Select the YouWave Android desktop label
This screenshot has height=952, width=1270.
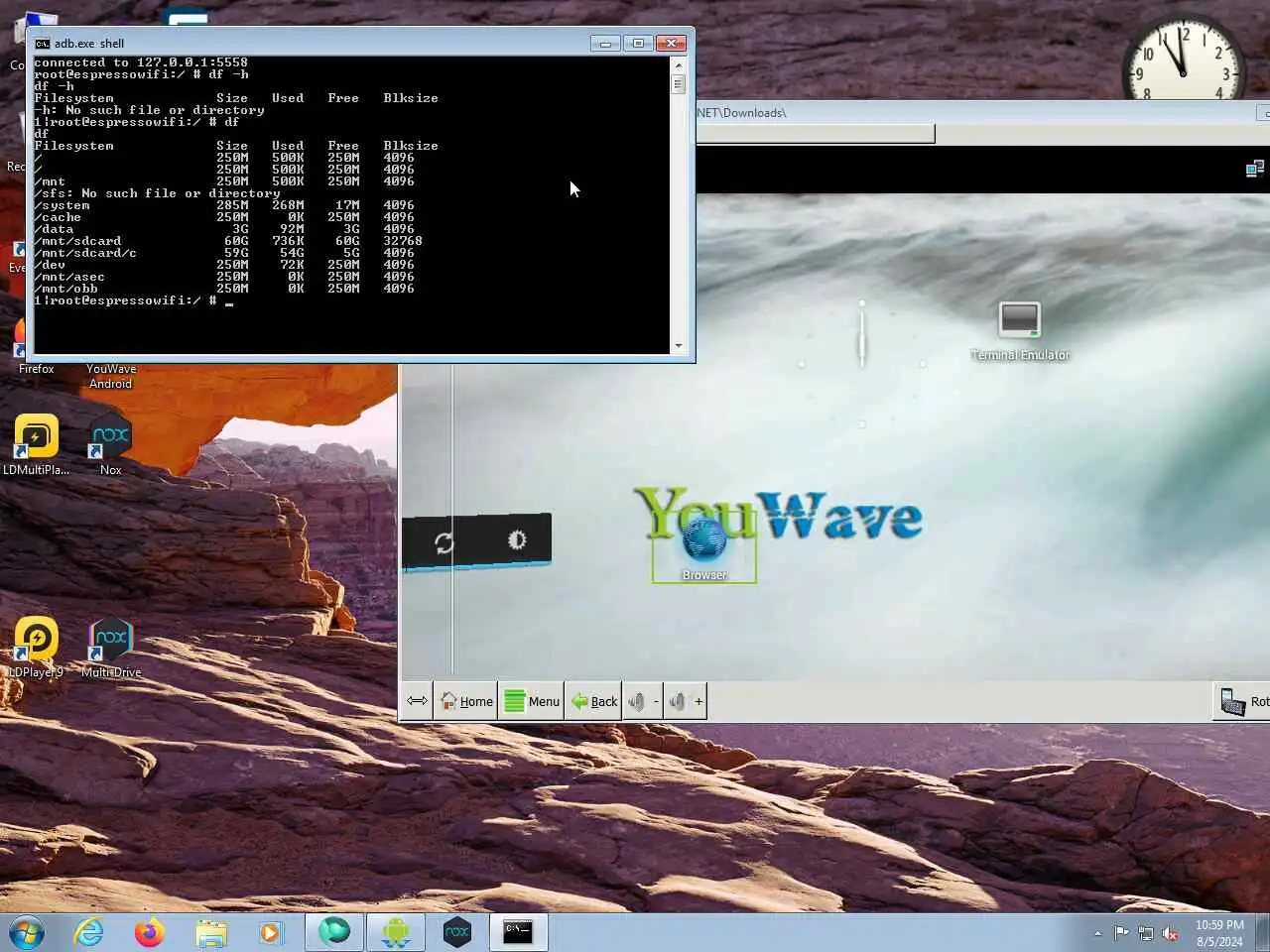coord(110,376)
